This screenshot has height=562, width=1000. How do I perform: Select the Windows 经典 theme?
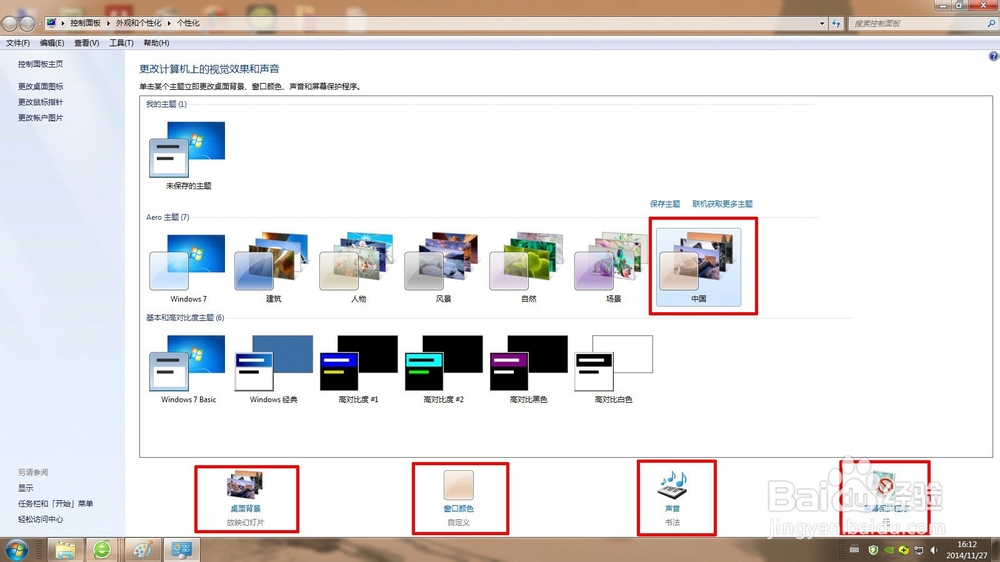[x=273, y=369]
